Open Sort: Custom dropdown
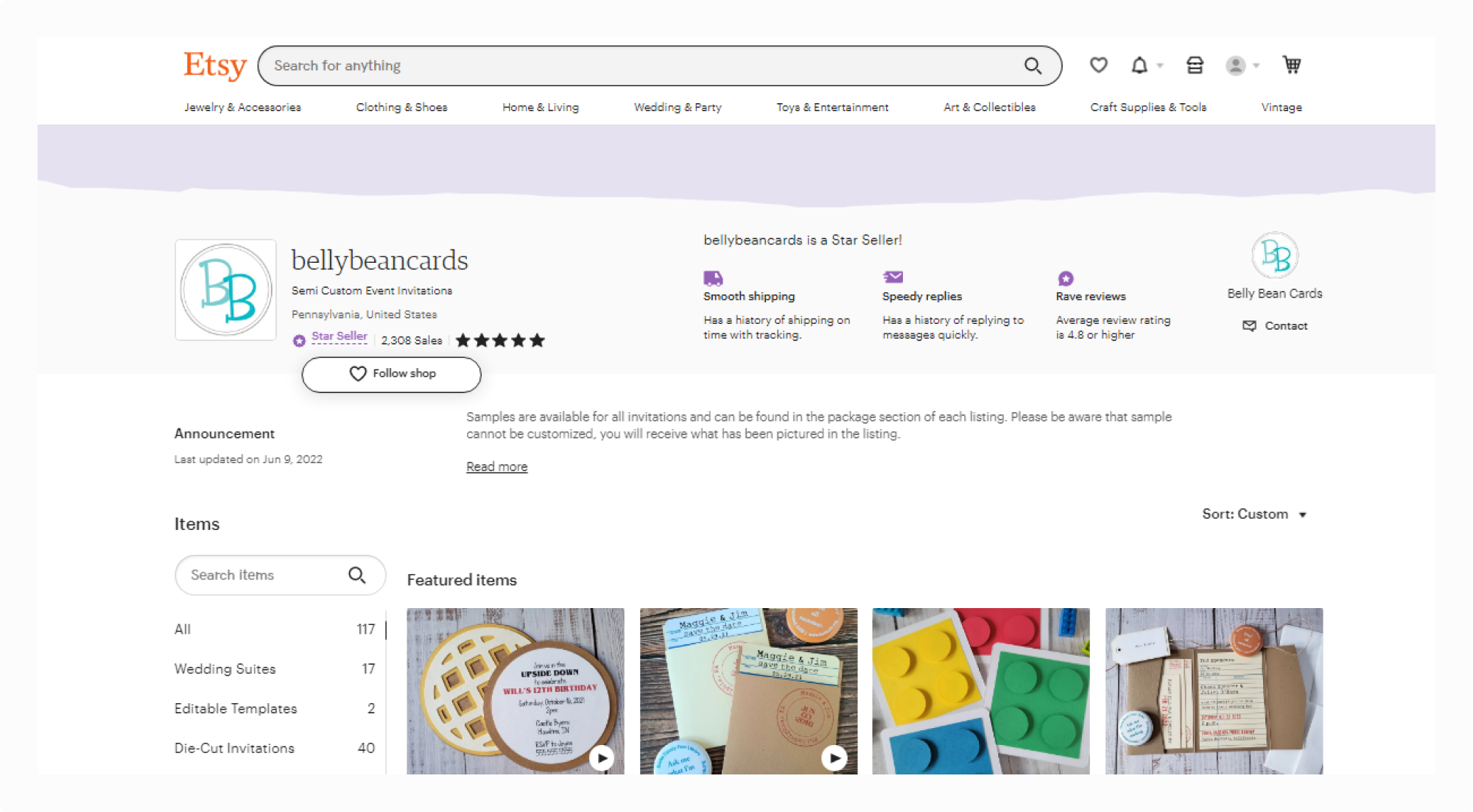Screen dimensions: 1473x812 [x=1254, y=514]
